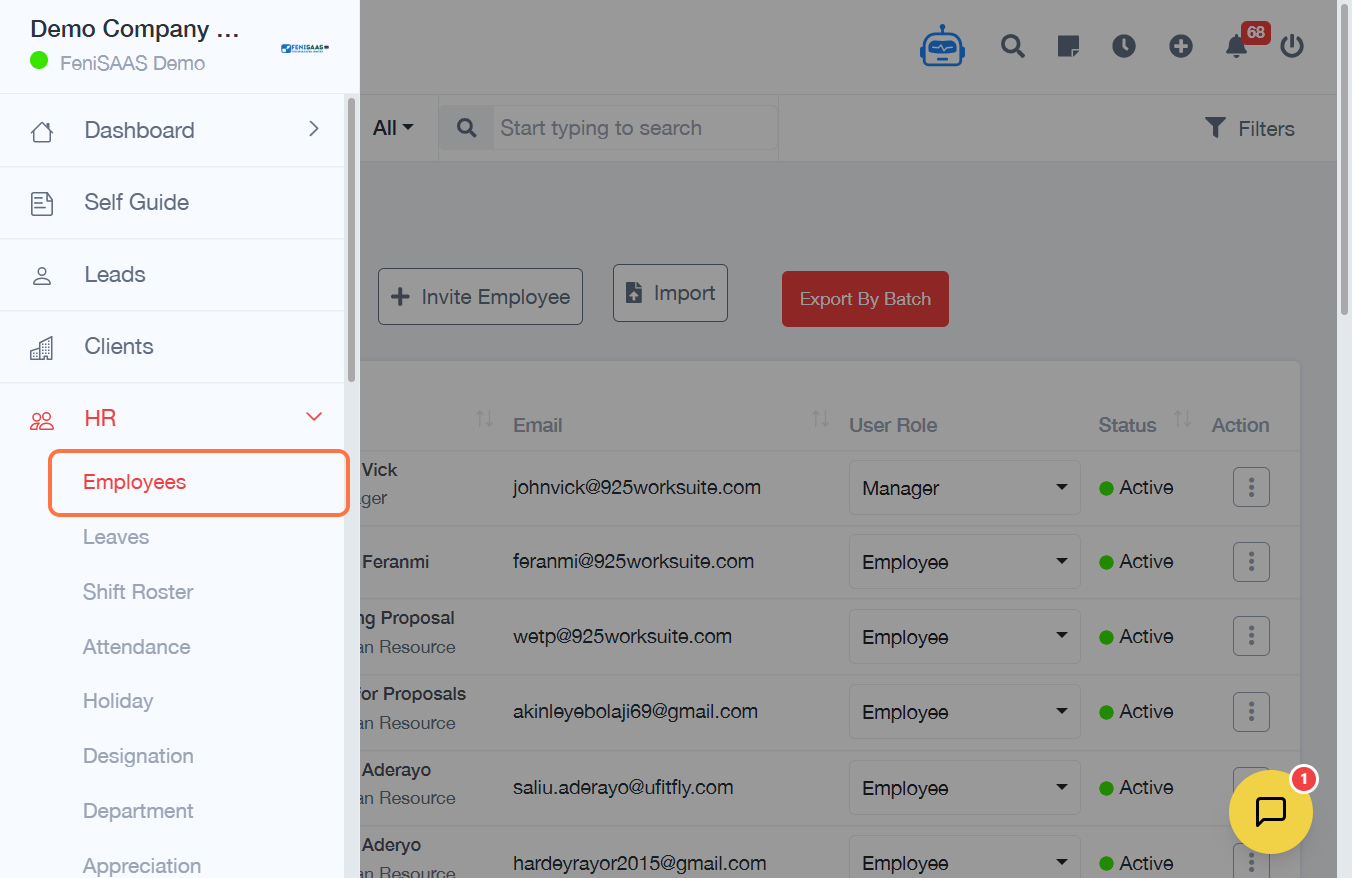Open the yellow chat bubble widget
The width and height of the screenshot is (1352, 878).
click(1270, 811)
